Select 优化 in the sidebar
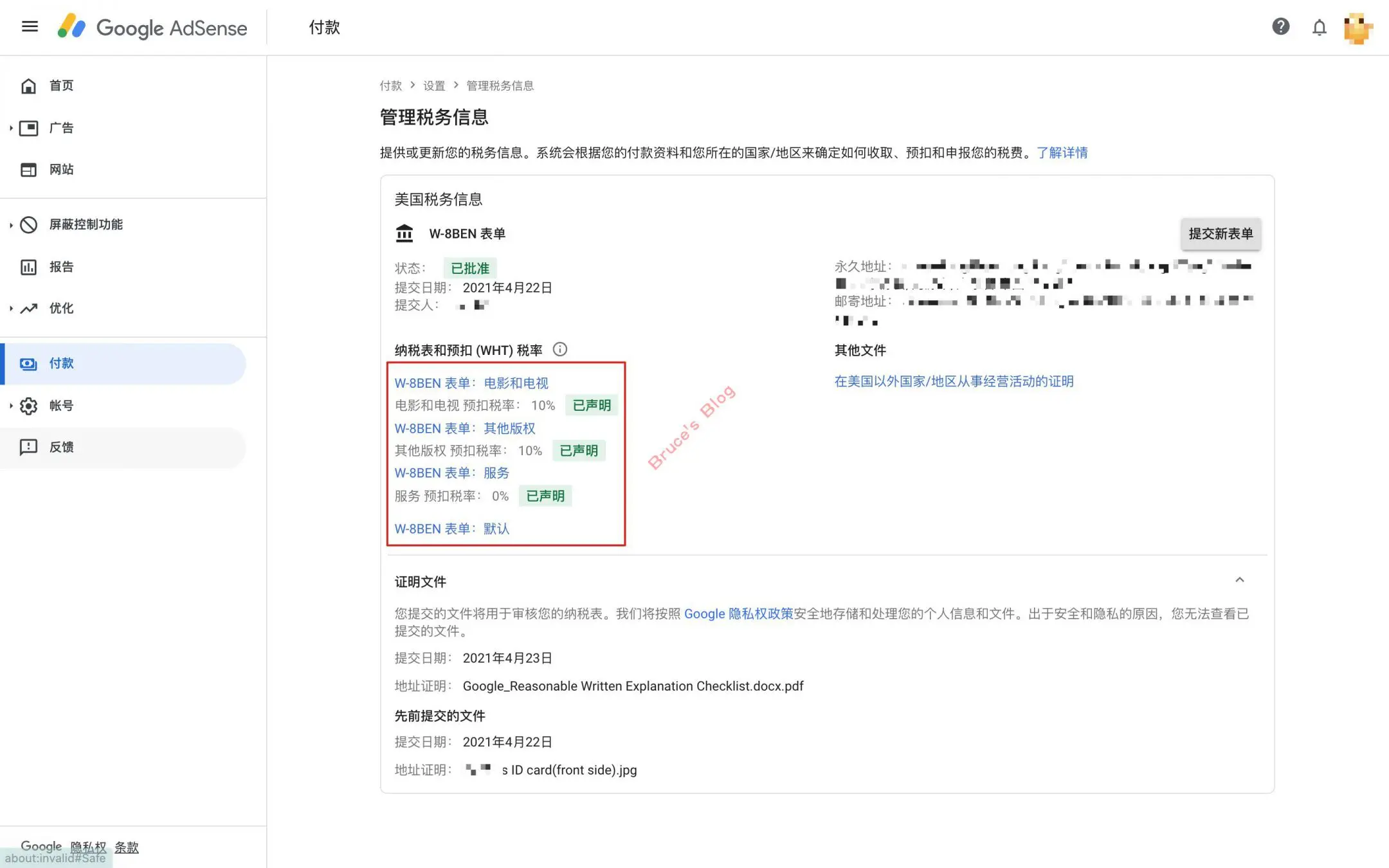 (61, 309)
